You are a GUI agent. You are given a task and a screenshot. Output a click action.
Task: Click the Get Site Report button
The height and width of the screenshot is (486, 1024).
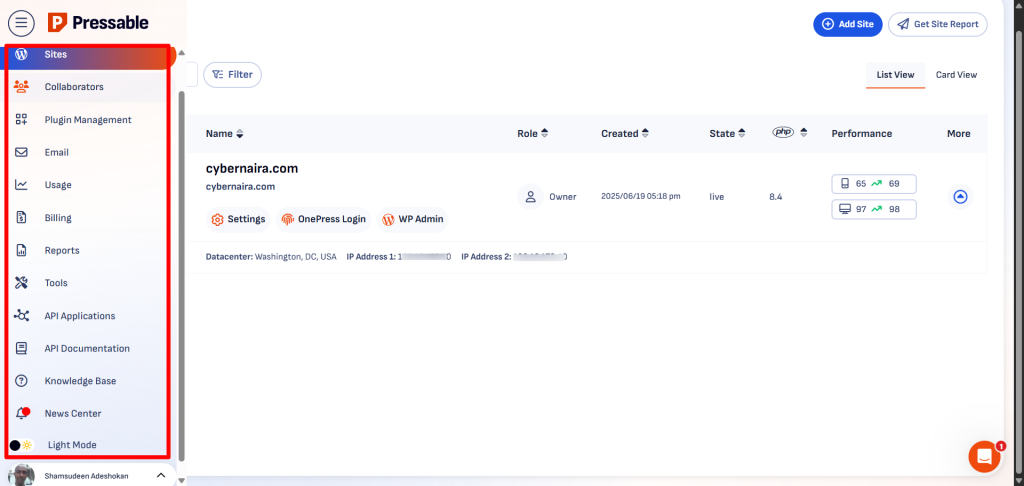pos(937,24)
